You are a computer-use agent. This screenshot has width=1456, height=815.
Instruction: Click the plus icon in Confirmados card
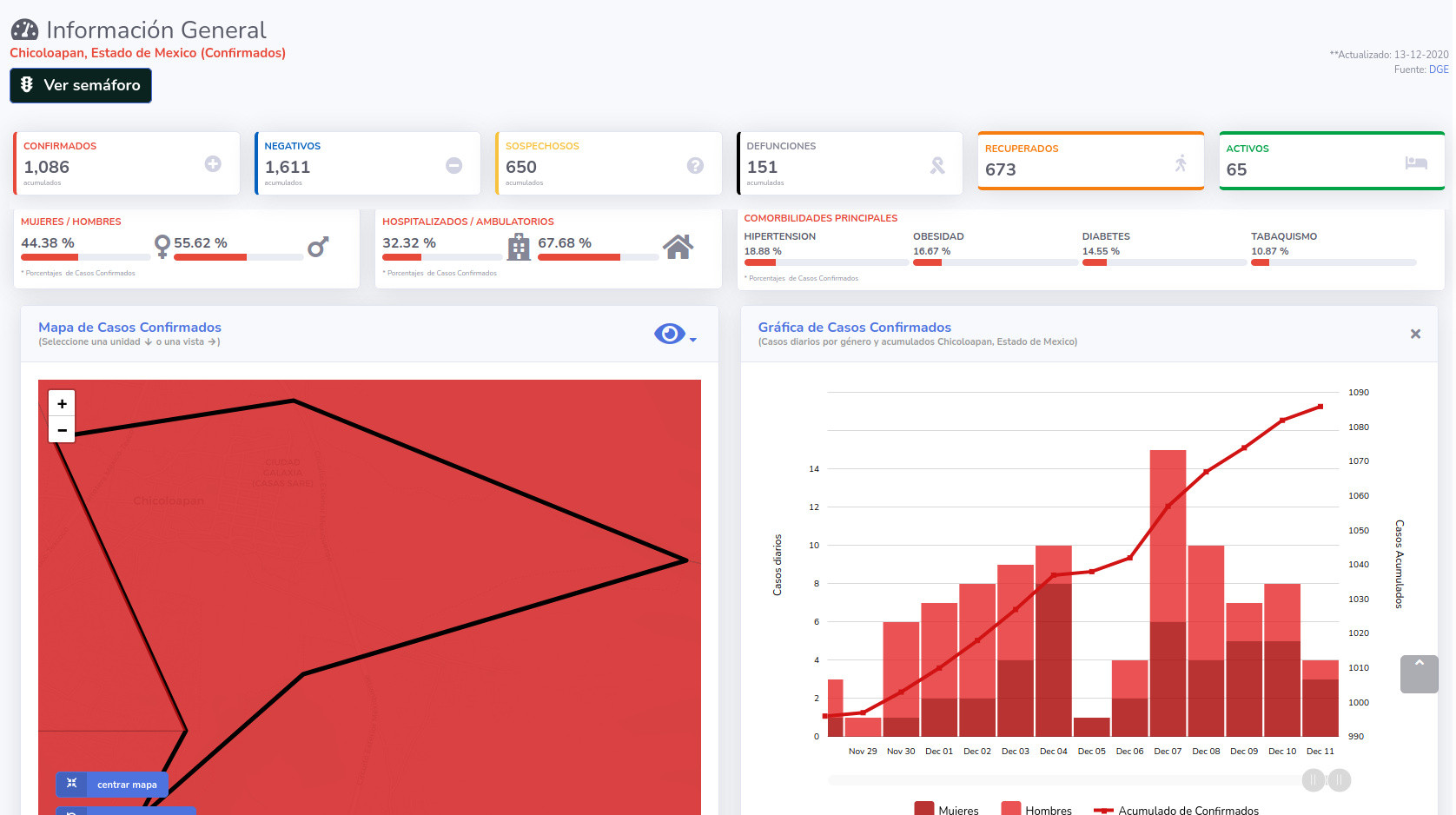(x=213, y=163)
